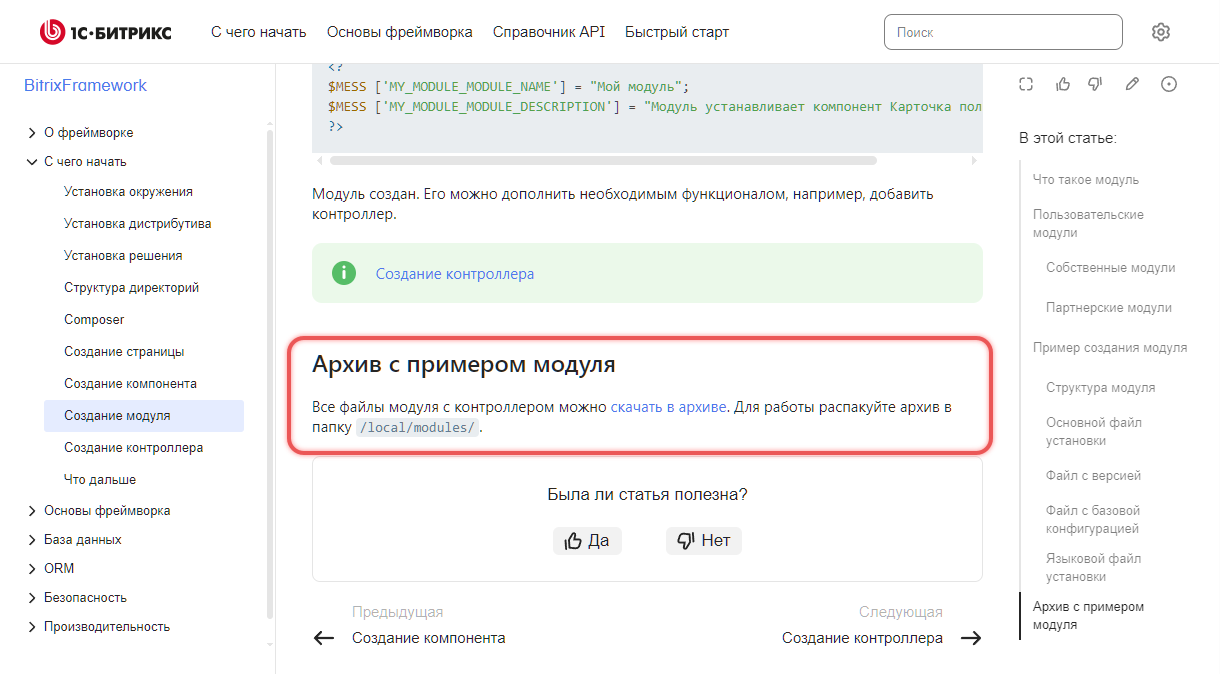
Task: Open settings via gear icon
Action: click(x=1160, y=31)
